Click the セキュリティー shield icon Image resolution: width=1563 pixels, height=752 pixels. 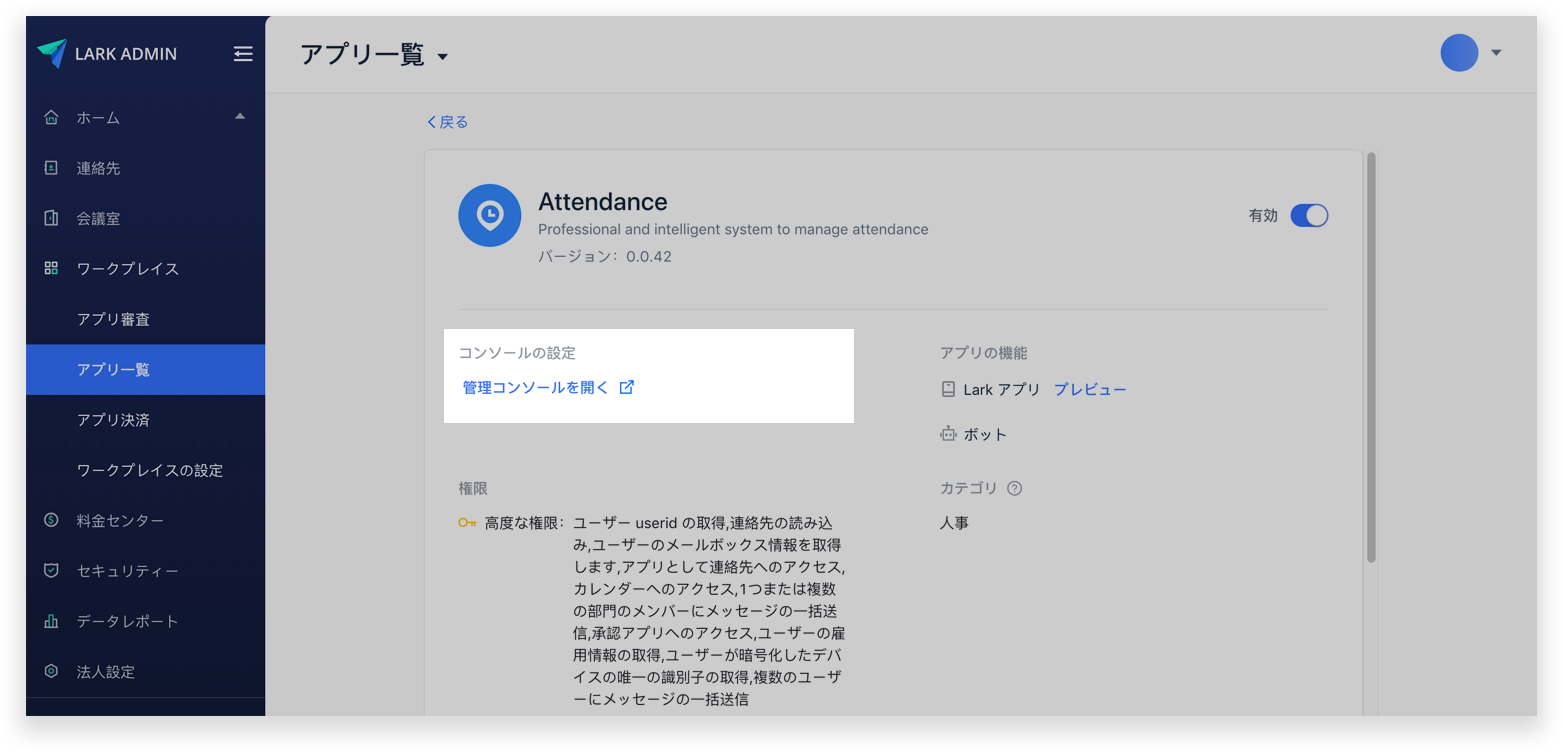pos(52,570)
